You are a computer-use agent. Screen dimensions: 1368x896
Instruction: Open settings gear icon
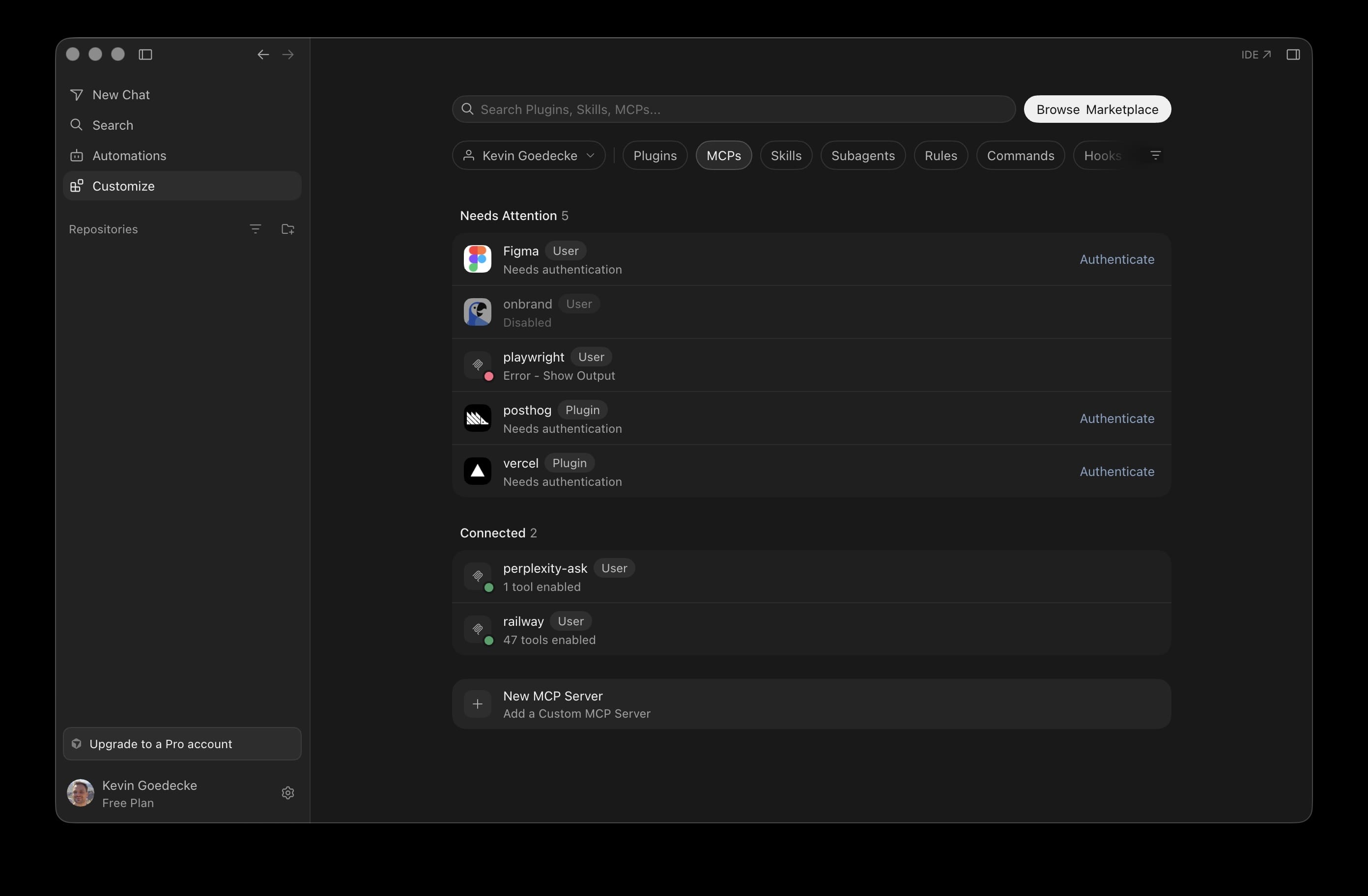pos(287,792)
